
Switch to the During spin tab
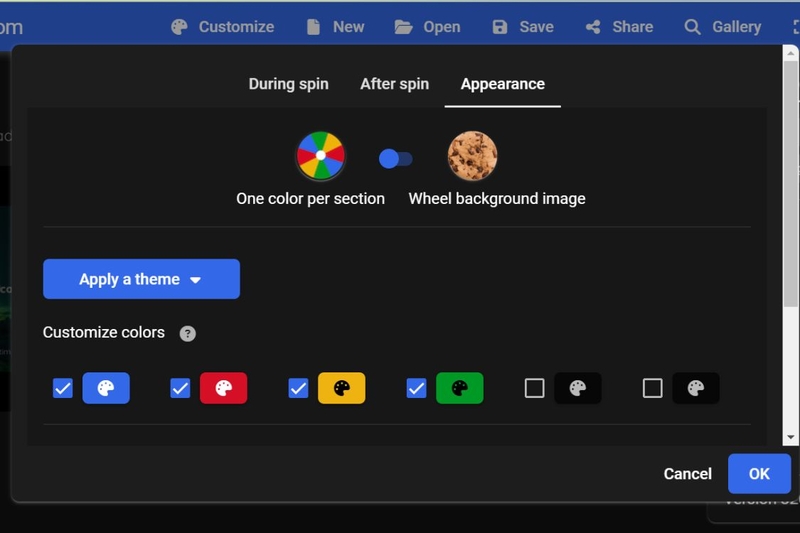click(288, 84)
